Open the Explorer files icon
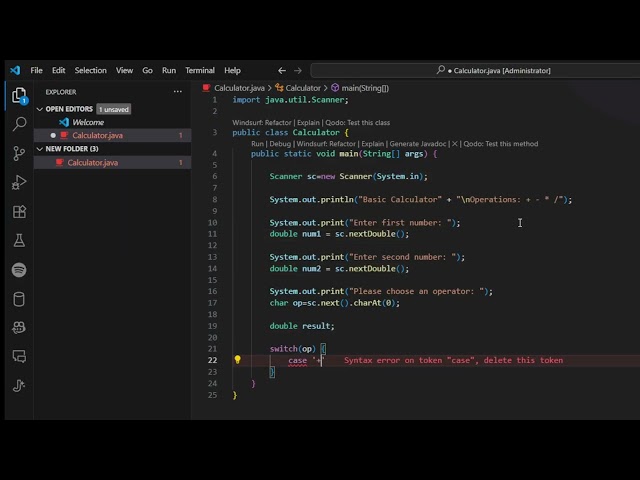The image size is (640, 480). 19,96
